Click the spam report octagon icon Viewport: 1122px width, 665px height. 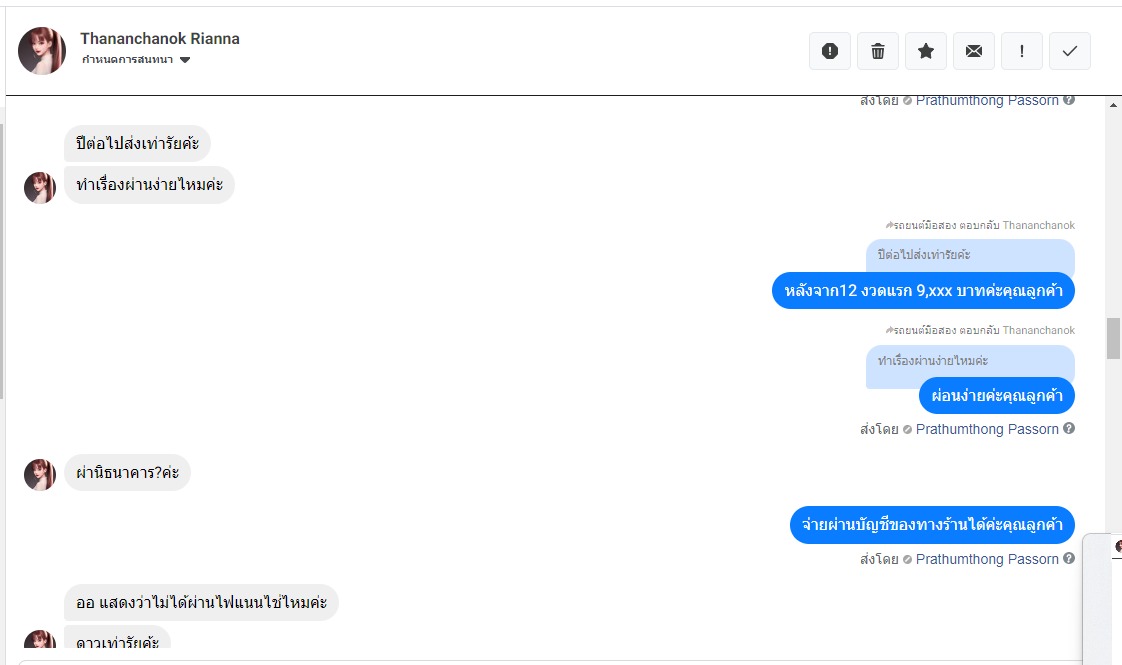tap(830, 51)
